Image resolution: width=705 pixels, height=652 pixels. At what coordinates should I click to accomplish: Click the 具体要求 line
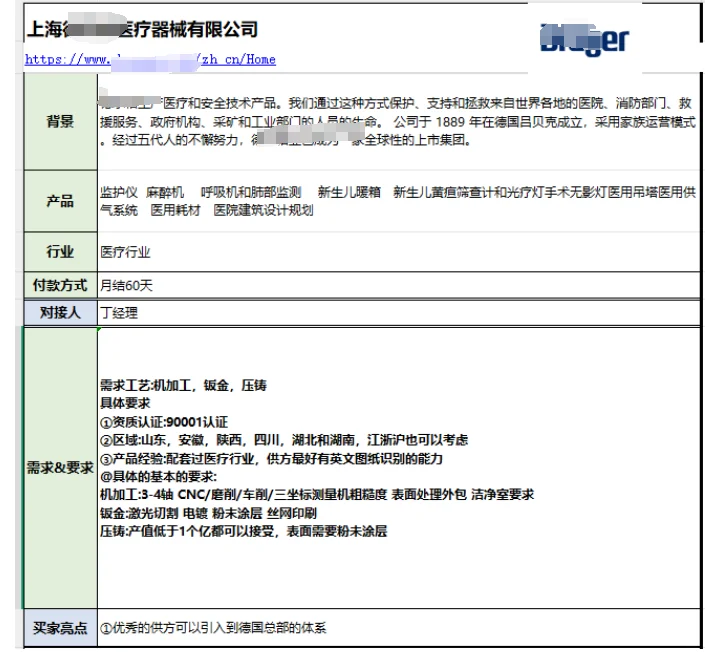(x=125, y=403)
